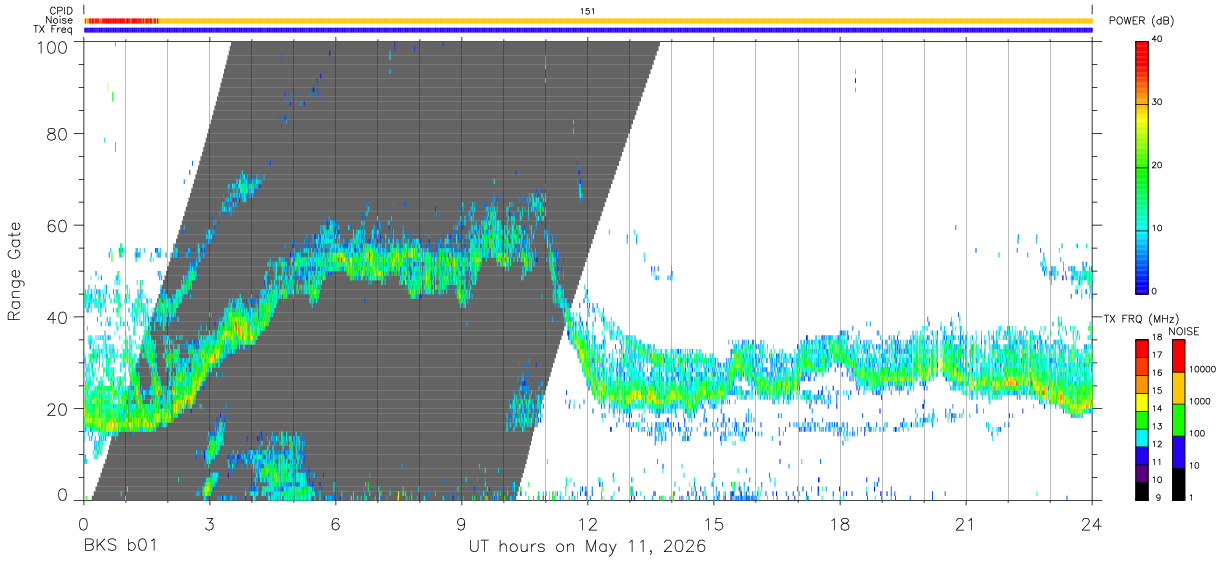This screenshot has height=567, width=1228.
Task: Click the TX FRQ (MHz) legend title
Action: click(x=1139, y=319)
